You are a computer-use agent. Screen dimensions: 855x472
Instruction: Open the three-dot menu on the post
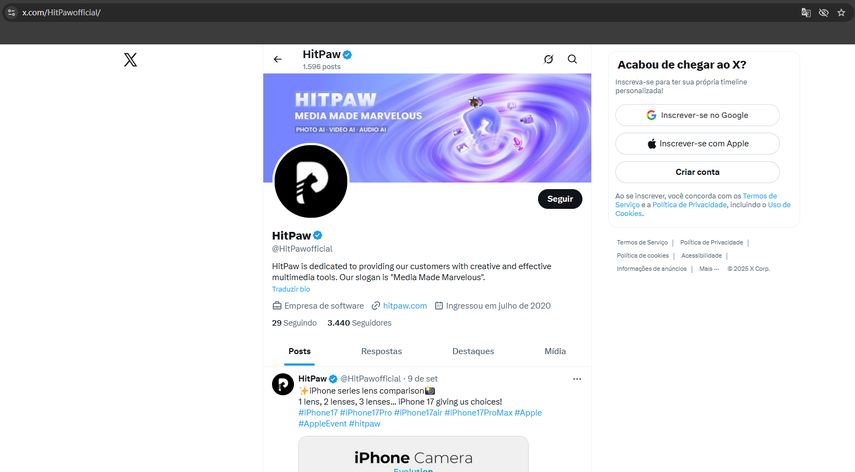point(576,379)
